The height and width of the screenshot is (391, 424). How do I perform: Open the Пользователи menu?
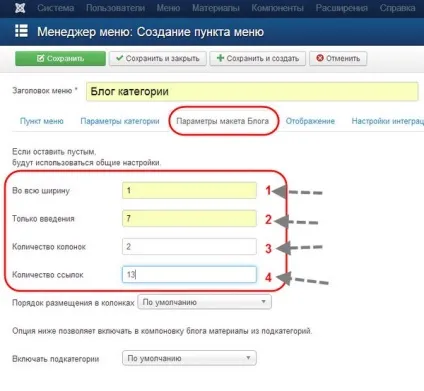(115, 8)
